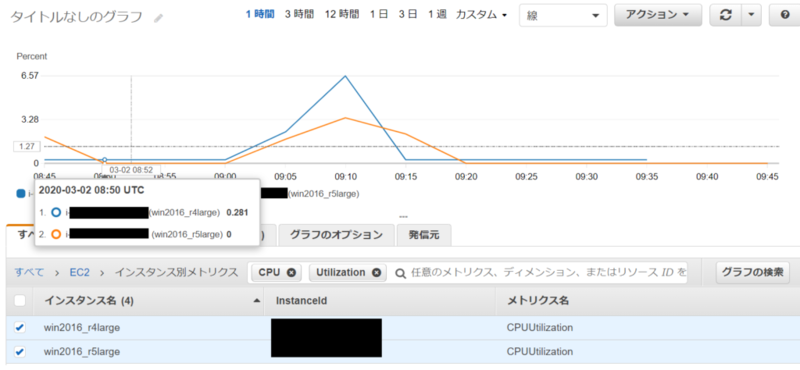
Task: Click the InstanceId column header
Action: pos(301,301)
